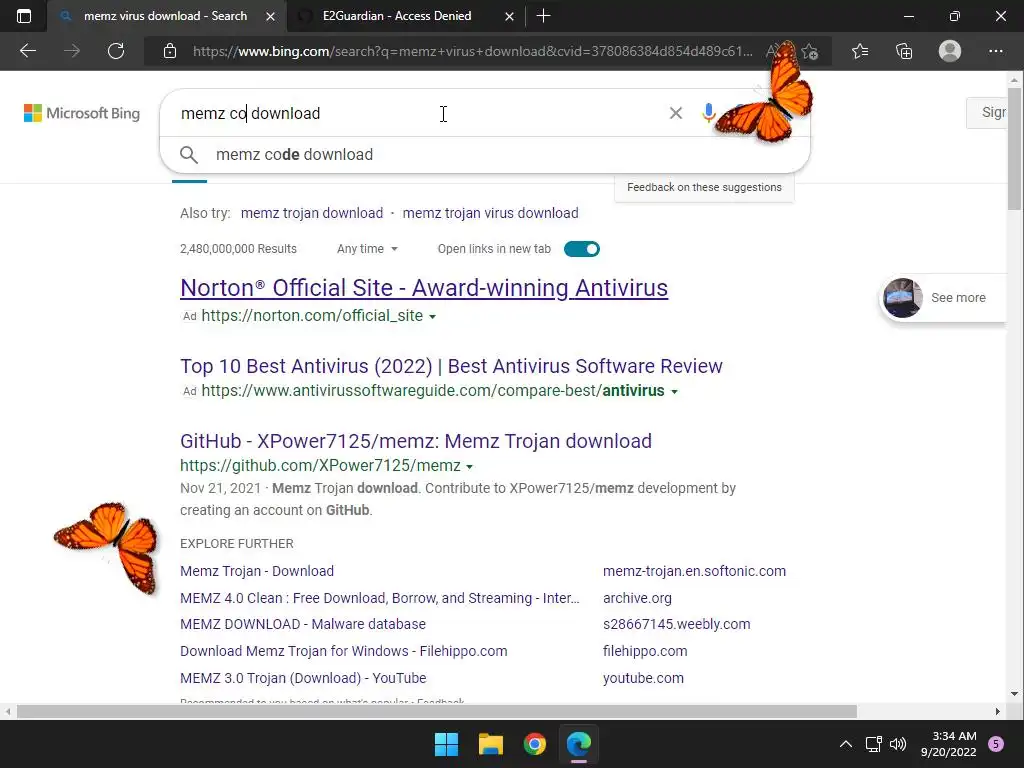This screenshot has height=768, width=1024.
Task: Click scroll down arrow on vertical scrollbar
Action: coord(1014,694)
